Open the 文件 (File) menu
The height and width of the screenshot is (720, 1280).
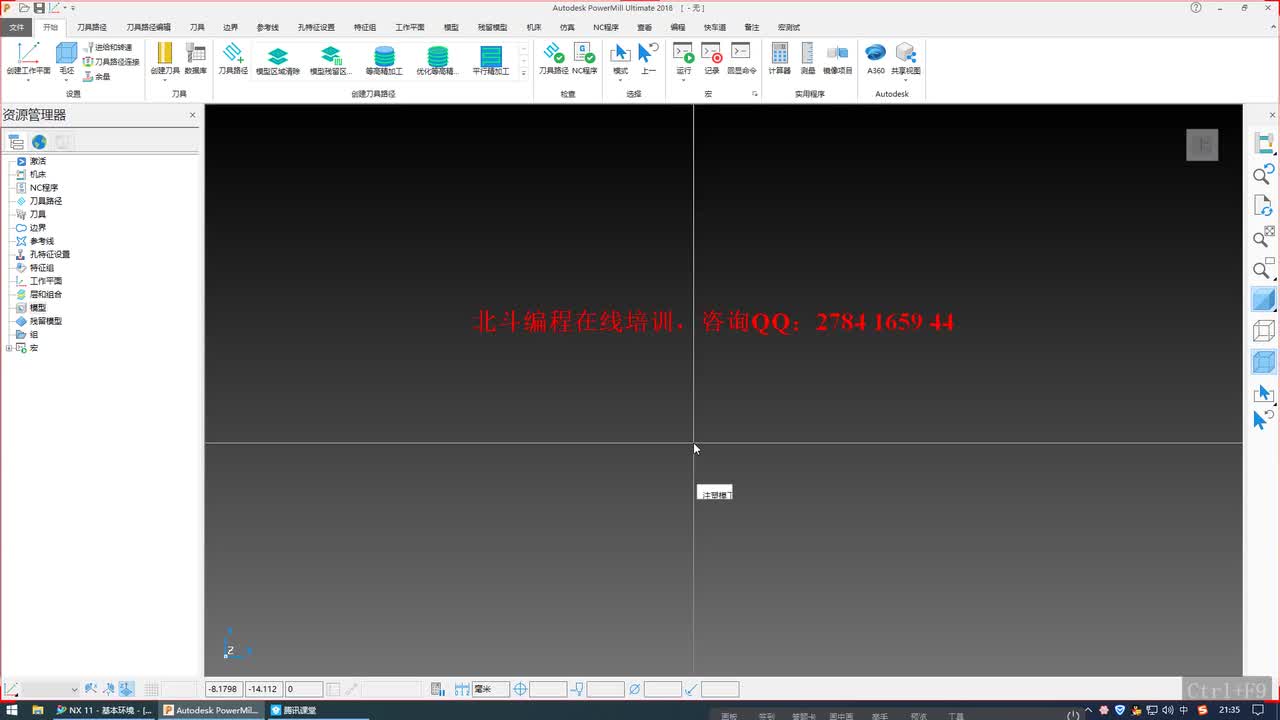point(17,28)
